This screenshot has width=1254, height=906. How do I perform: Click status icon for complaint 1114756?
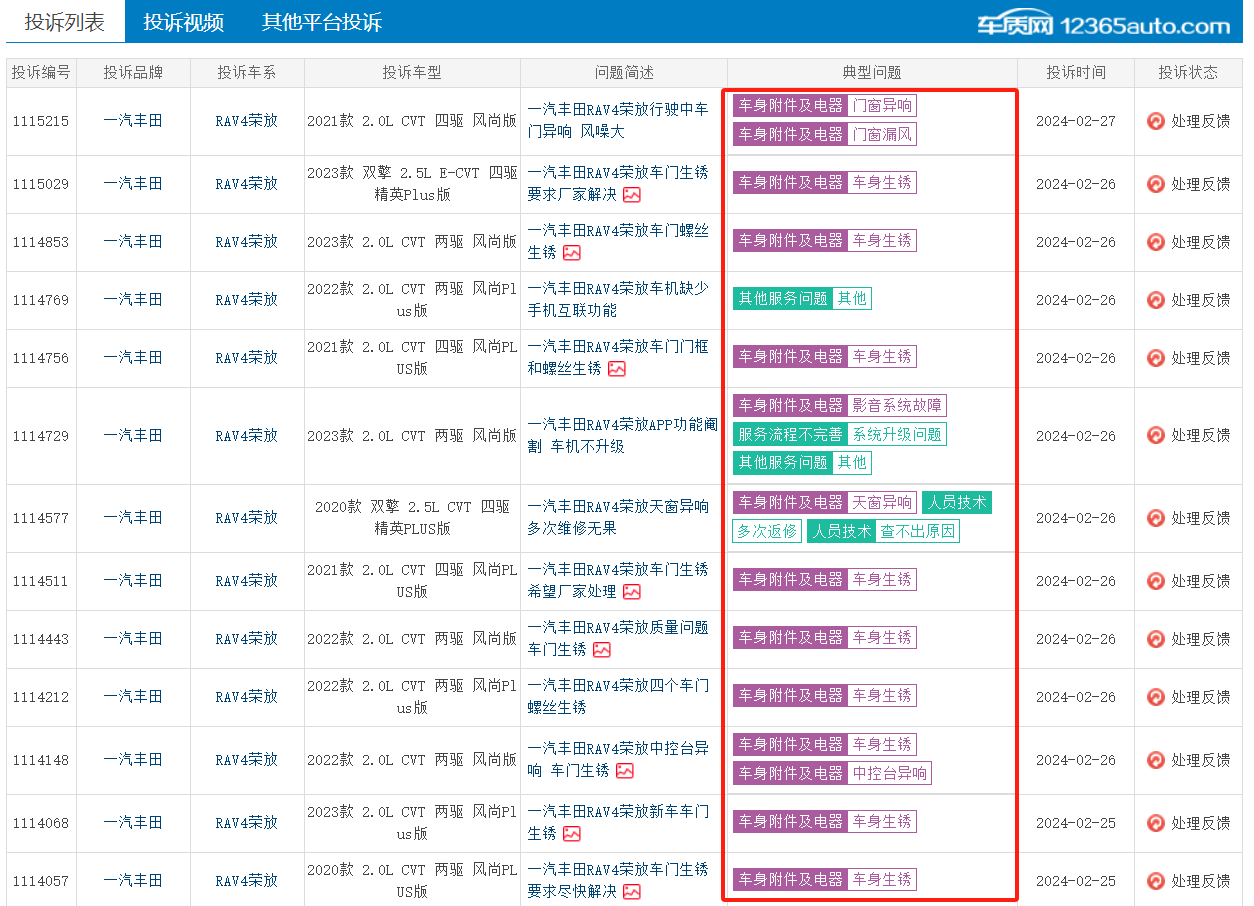click(x=1155, y=358)
